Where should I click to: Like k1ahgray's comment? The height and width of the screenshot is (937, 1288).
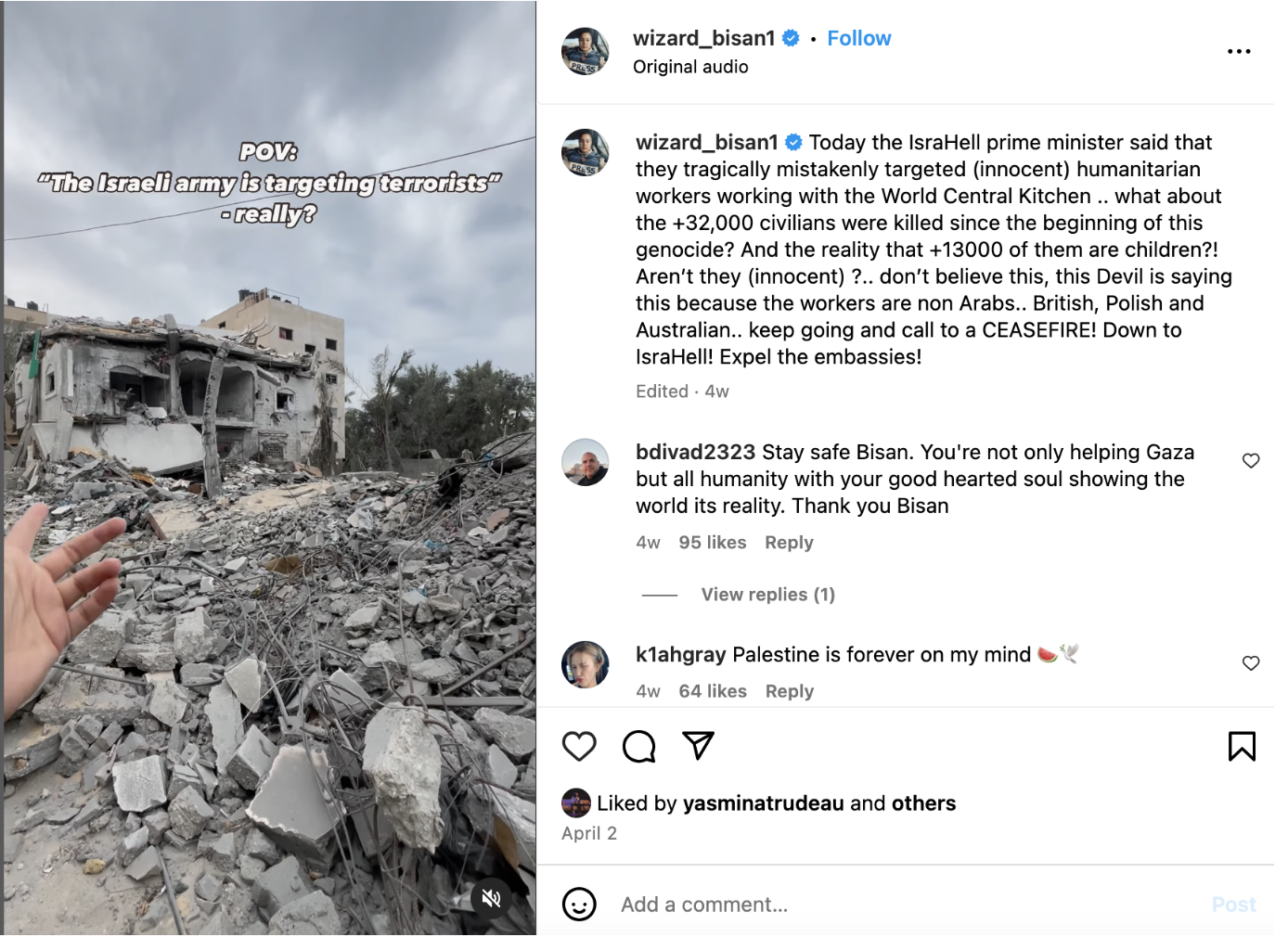(x=1251, y=662)
